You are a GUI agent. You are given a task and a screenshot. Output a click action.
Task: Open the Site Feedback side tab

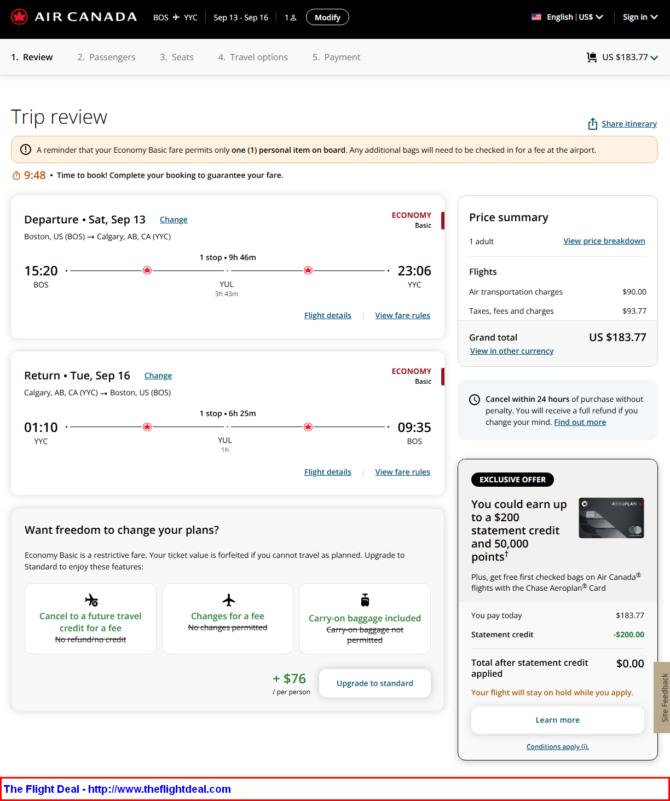pyautogui.click(x=662, y=698)
